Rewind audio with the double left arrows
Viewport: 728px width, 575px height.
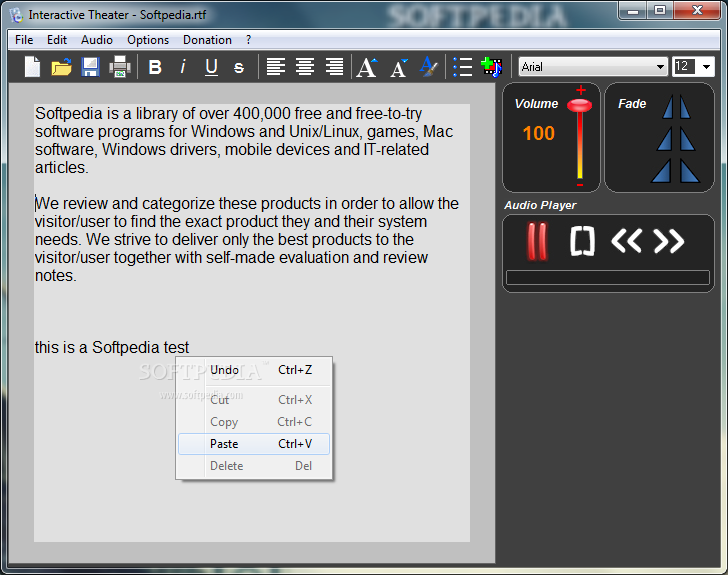[x=626, y=241]
